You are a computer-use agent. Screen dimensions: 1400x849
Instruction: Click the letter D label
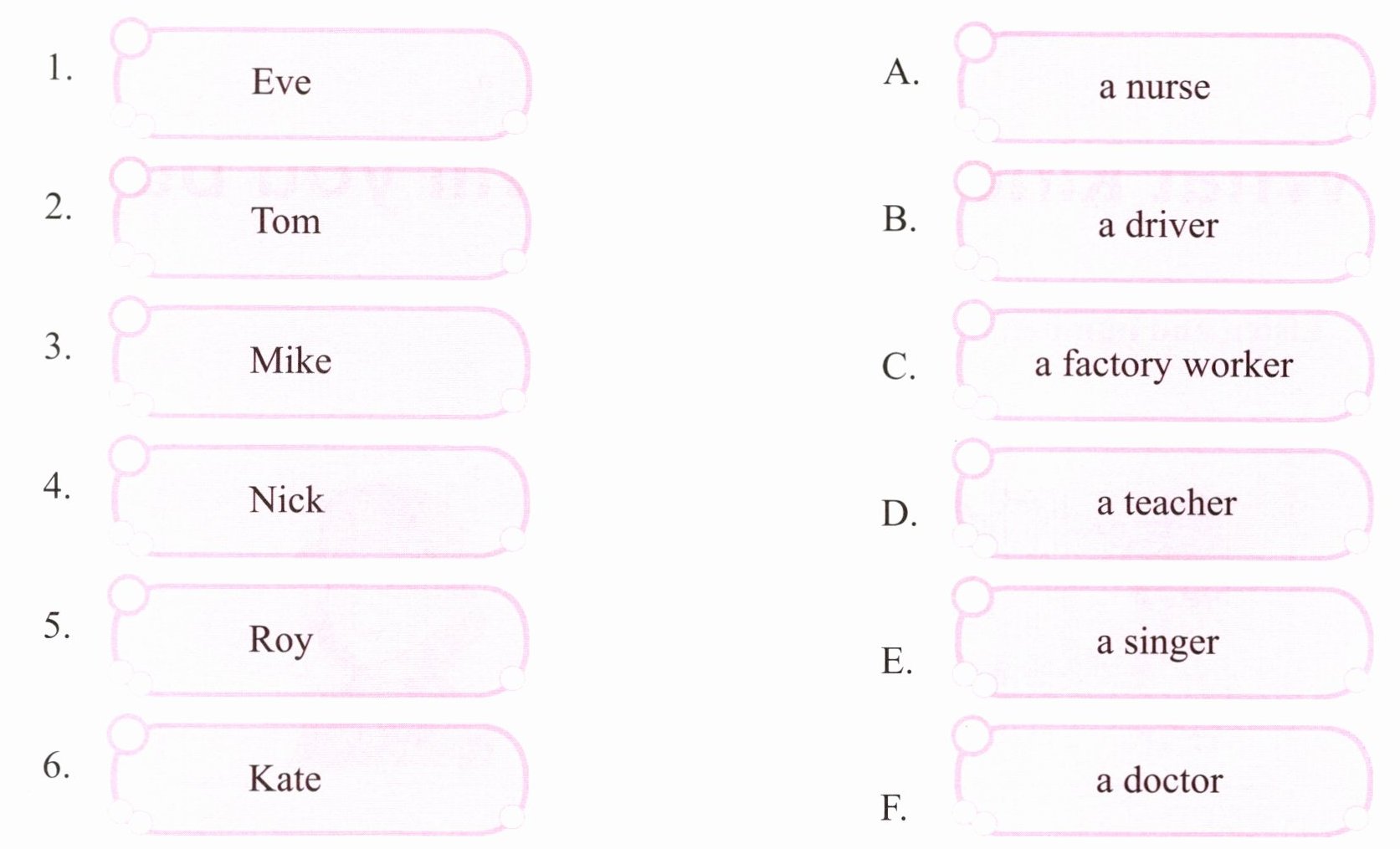[899, 514]
